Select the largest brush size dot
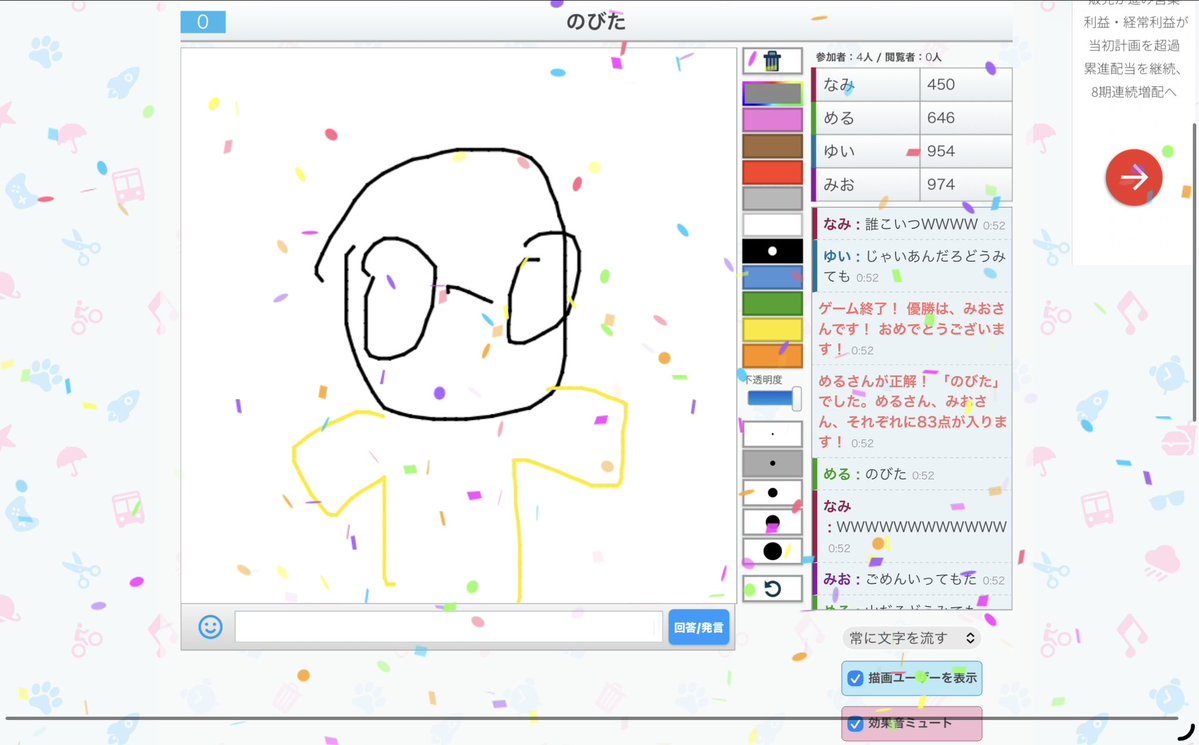Image resolution: width=1199 pixels, height=745 pixels. click(772, 551)
